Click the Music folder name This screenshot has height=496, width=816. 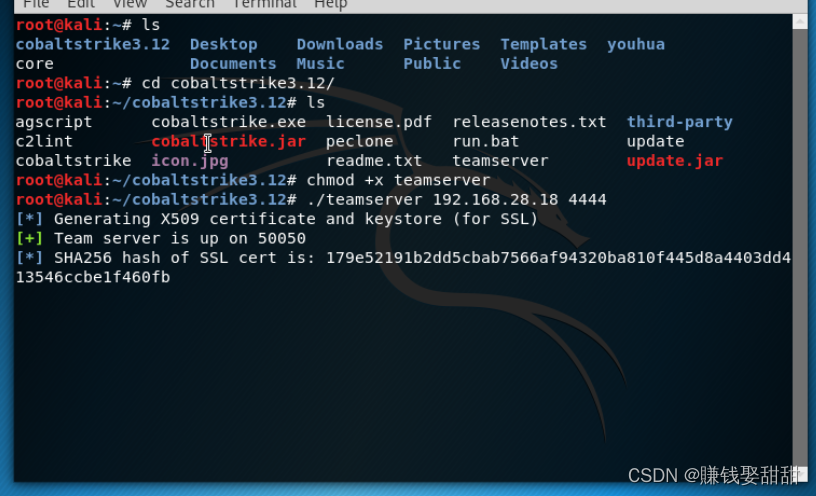click(320, 63)
